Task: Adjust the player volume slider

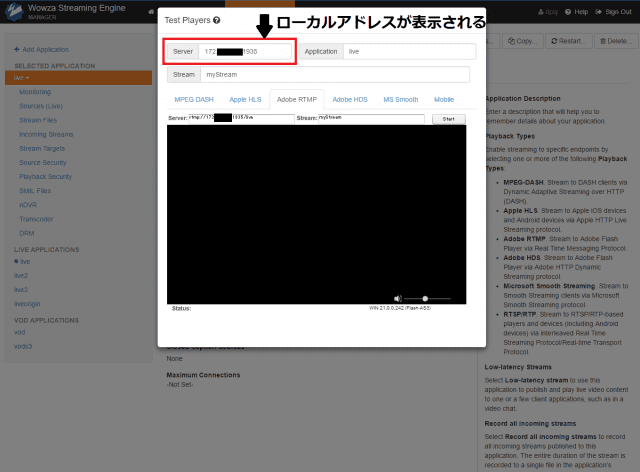Action: [427, 298]
